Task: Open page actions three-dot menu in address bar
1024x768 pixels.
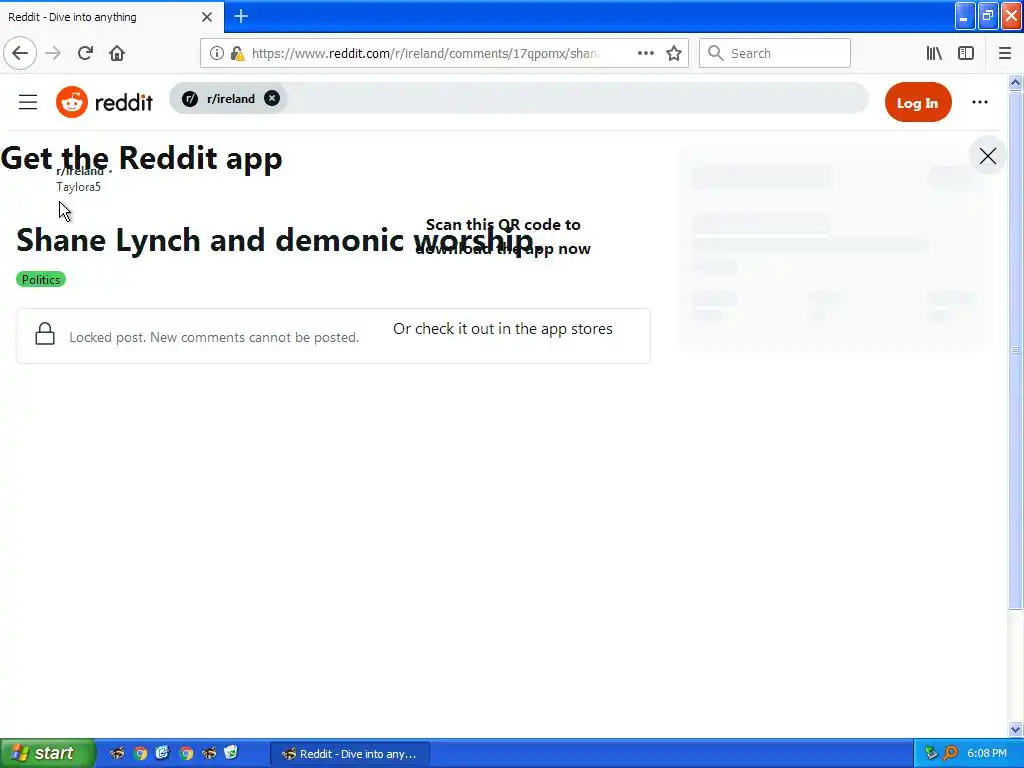Action: [645, 53]
